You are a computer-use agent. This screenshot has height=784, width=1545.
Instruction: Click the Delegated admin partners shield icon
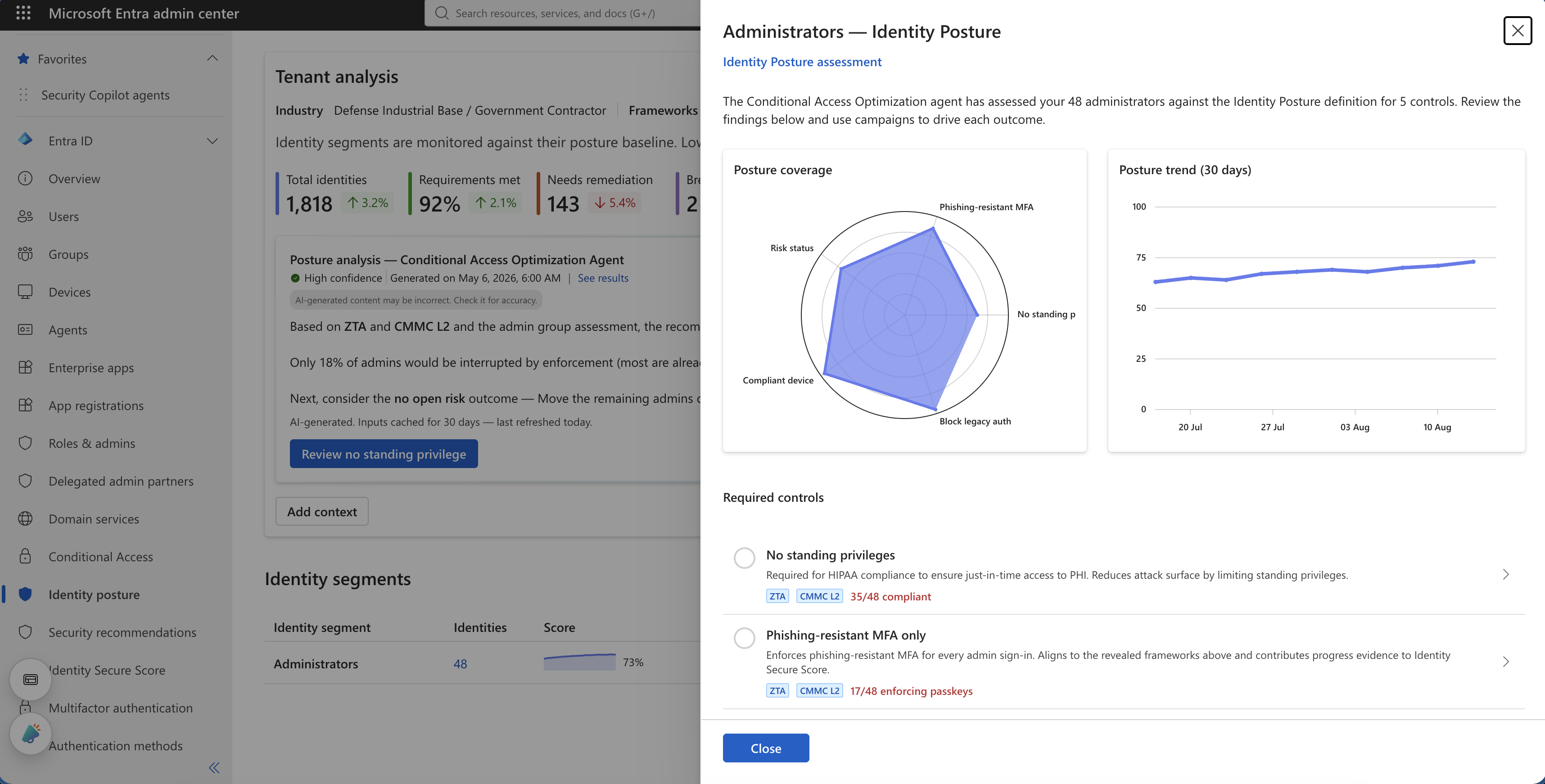[25, 480]
